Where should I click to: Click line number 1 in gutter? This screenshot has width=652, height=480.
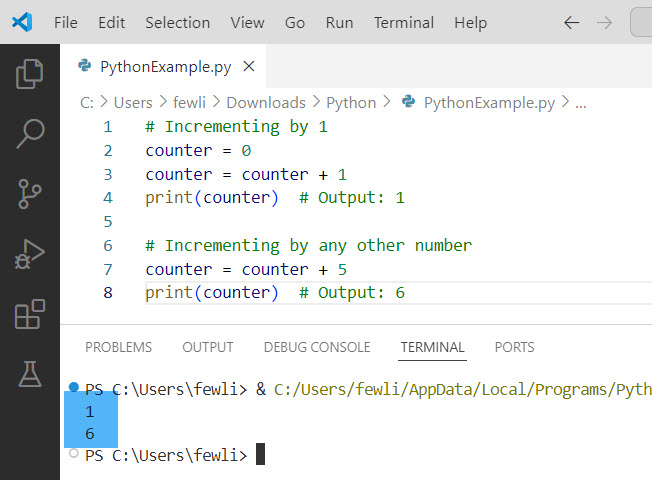point(108,126)
